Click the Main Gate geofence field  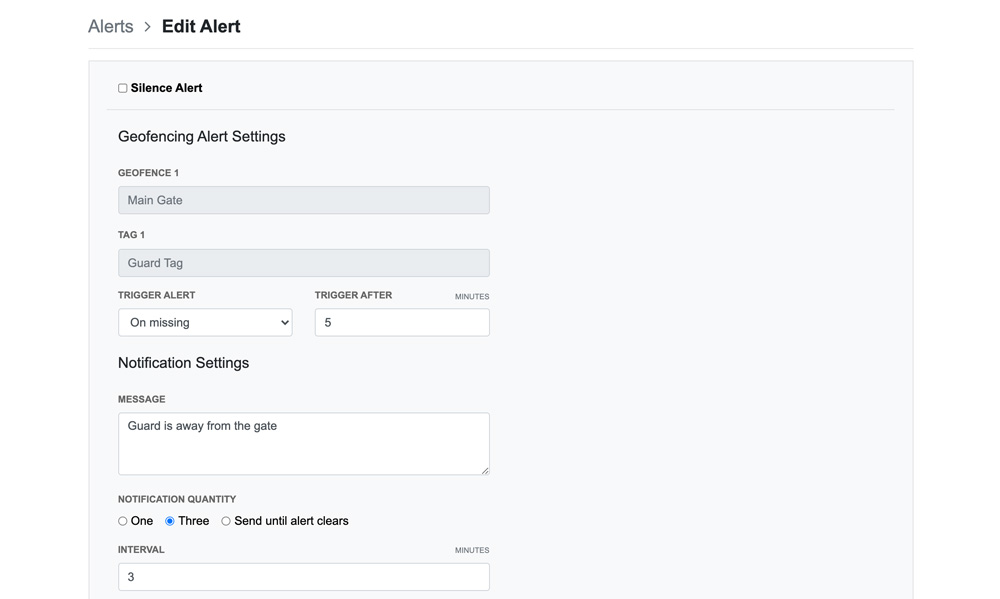[x=303, y=200]
